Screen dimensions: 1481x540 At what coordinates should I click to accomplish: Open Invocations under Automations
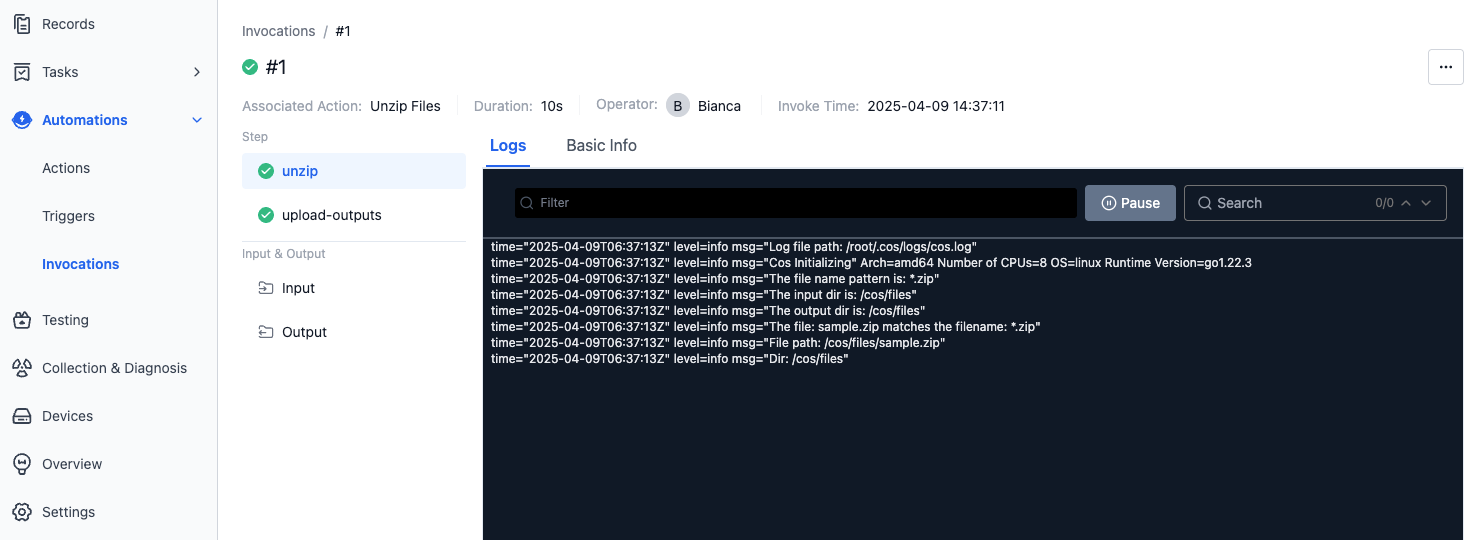point(81,264)
